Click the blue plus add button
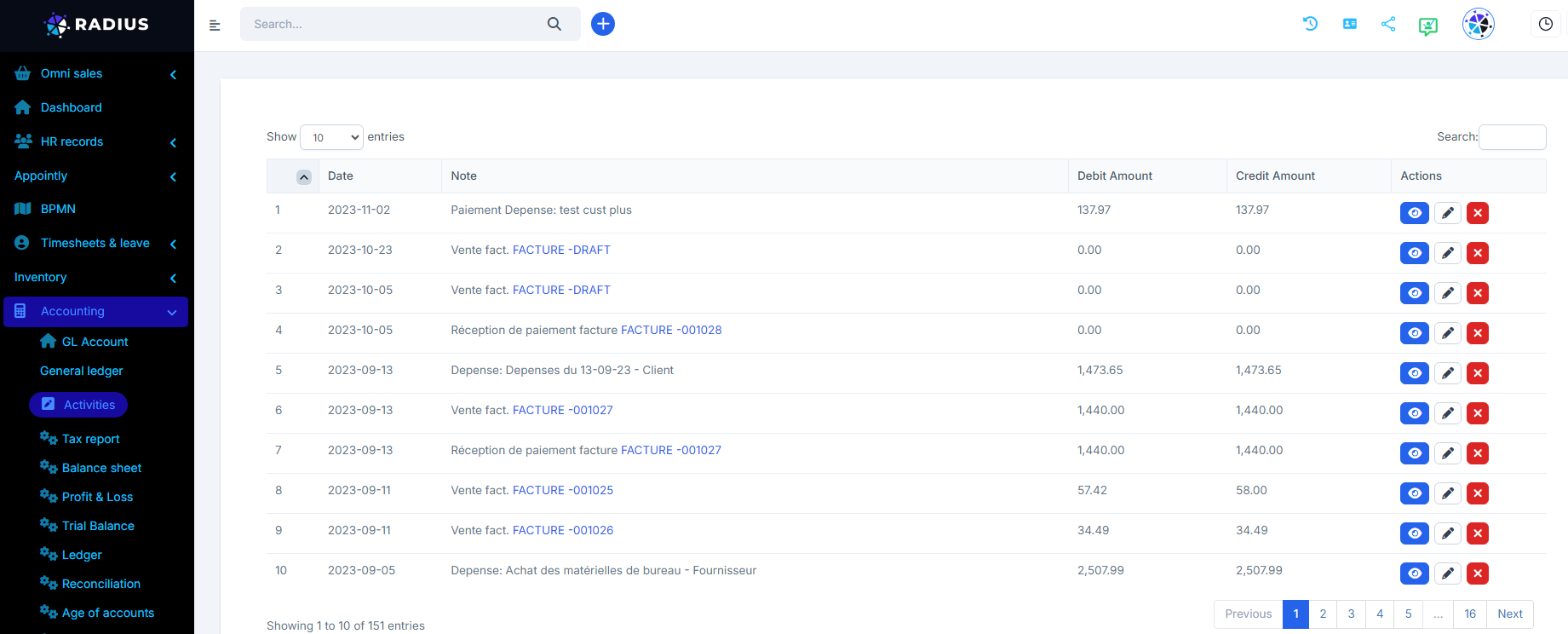Screen dimensions: 1568x634 pyautogui.click(x=603, y=24)
